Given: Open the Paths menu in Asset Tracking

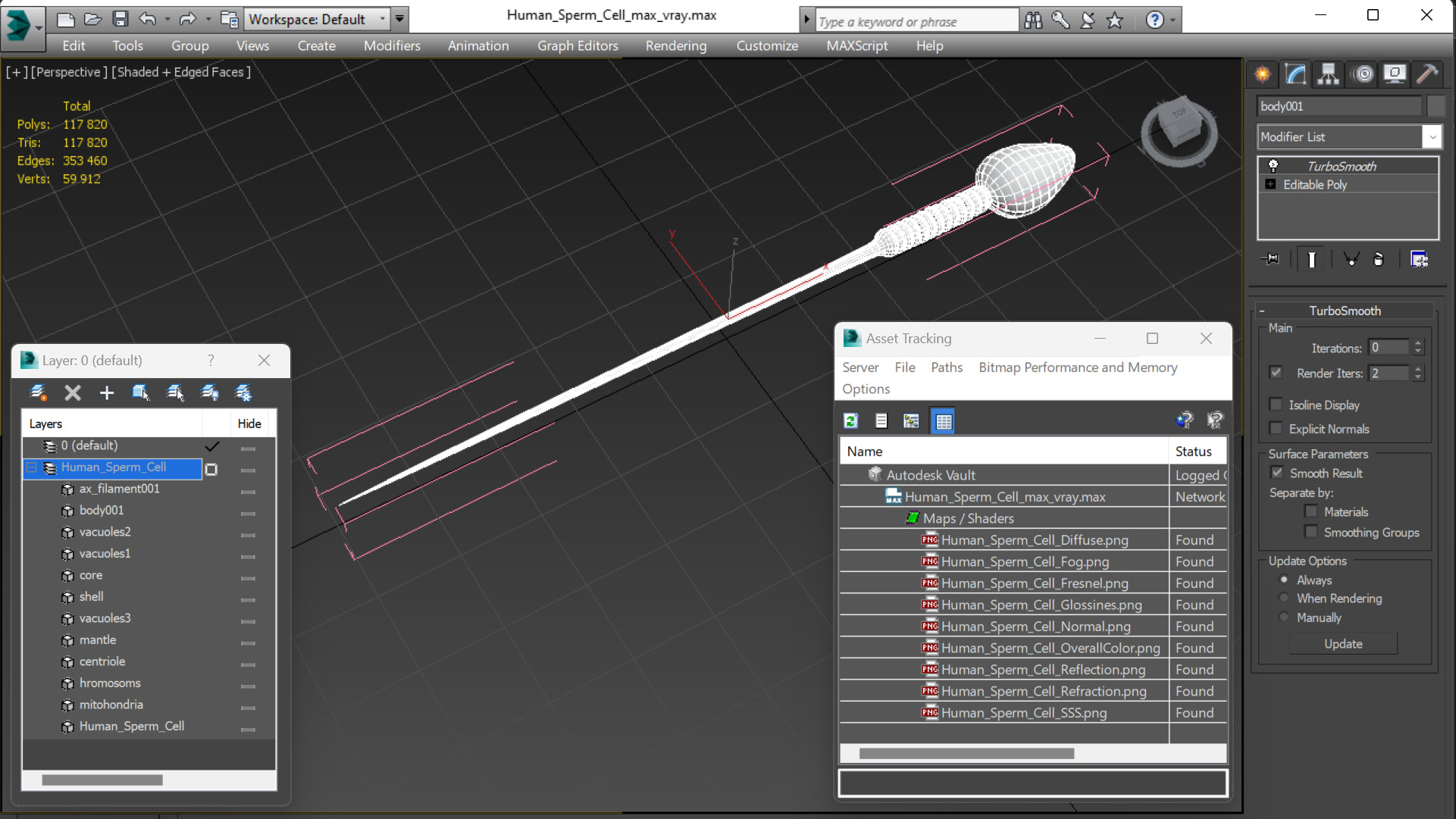Looking at the screenshot, I should click(x=946, y=367).
